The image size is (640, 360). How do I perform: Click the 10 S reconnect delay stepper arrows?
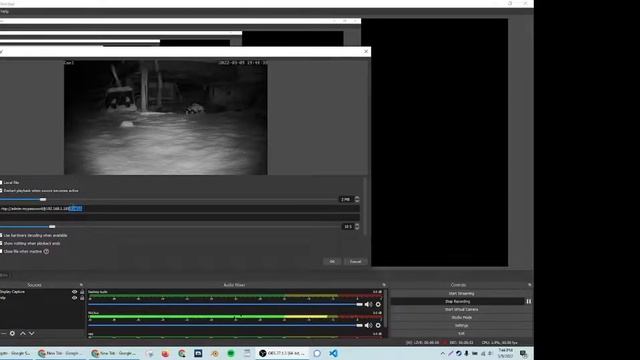pos(357,227)
